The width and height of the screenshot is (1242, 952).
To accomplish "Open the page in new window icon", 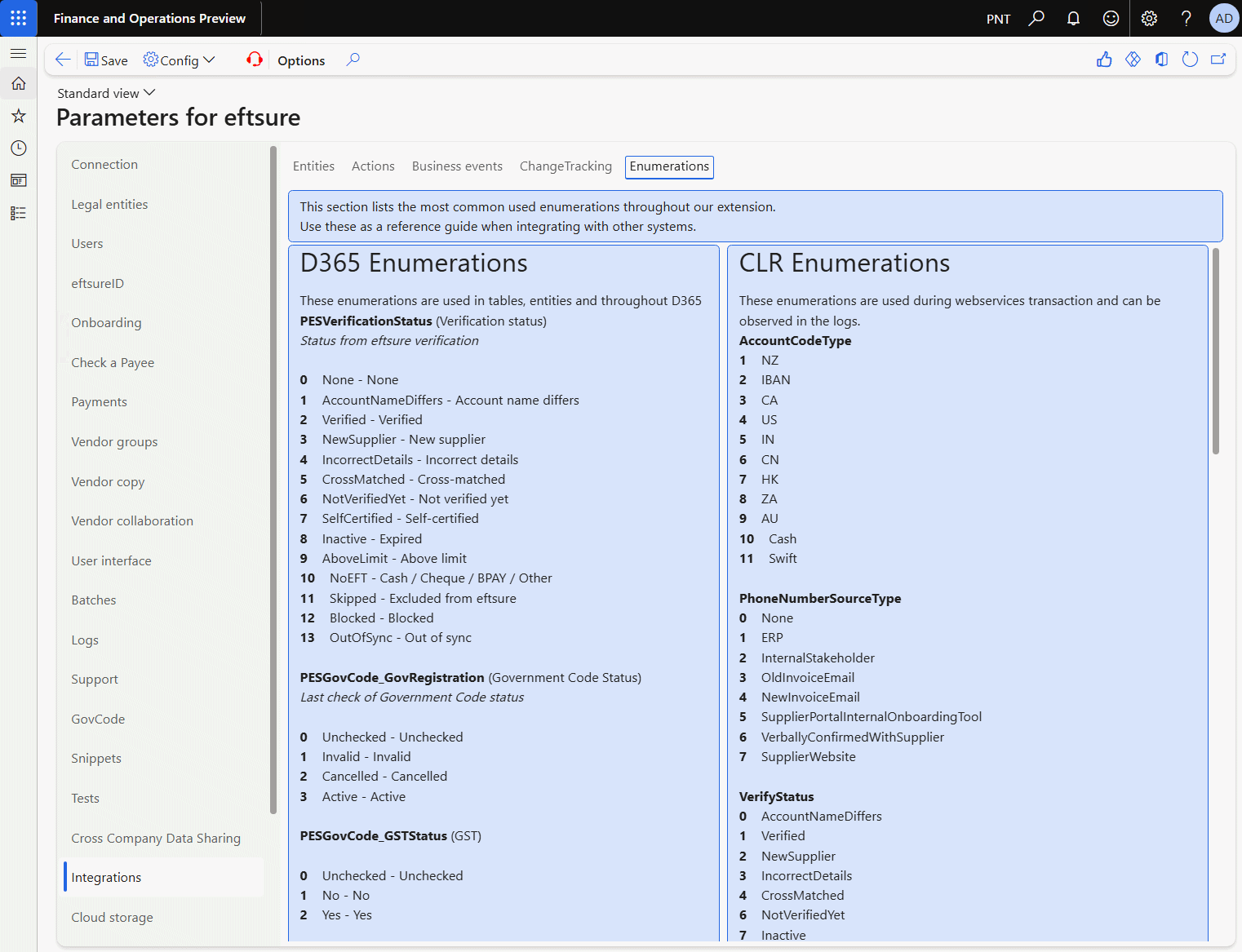I will [1218, 60].
